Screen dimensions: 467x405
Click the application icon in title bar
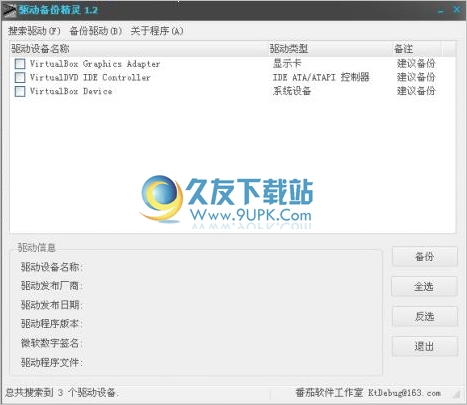pos(9,10)
